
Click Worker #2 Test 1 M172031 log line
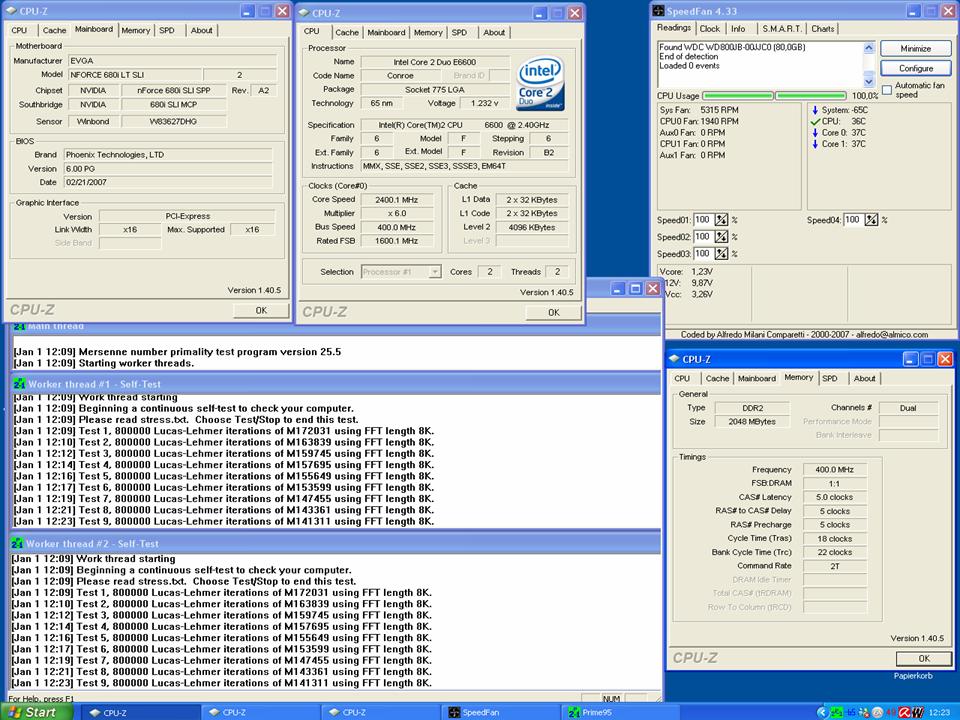tap(222, 593)
